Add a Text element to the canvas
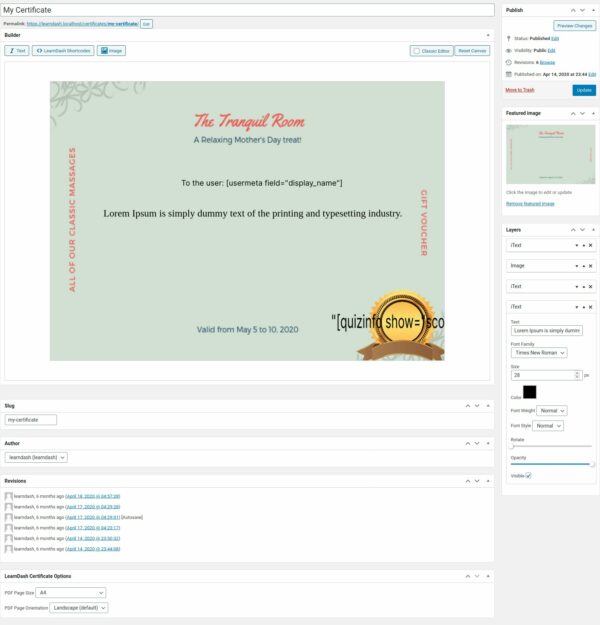Screen dimensions: 600x625 coord(18,50)
